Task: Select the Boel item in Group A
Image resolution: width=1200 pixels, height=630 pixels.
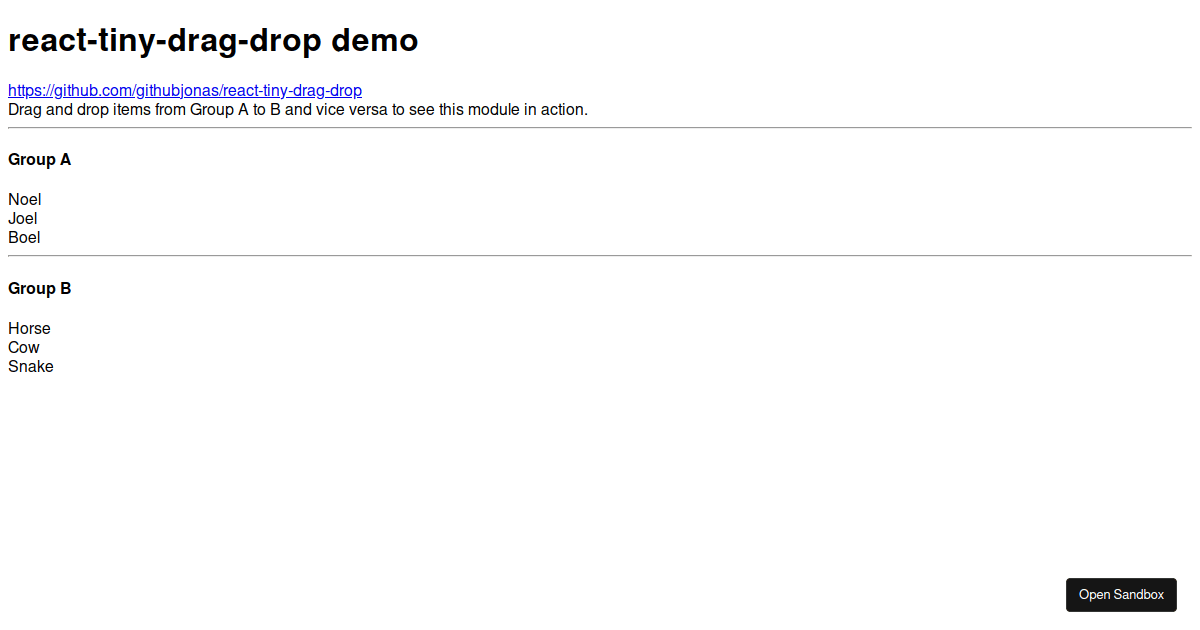Action: coord(23,237)
